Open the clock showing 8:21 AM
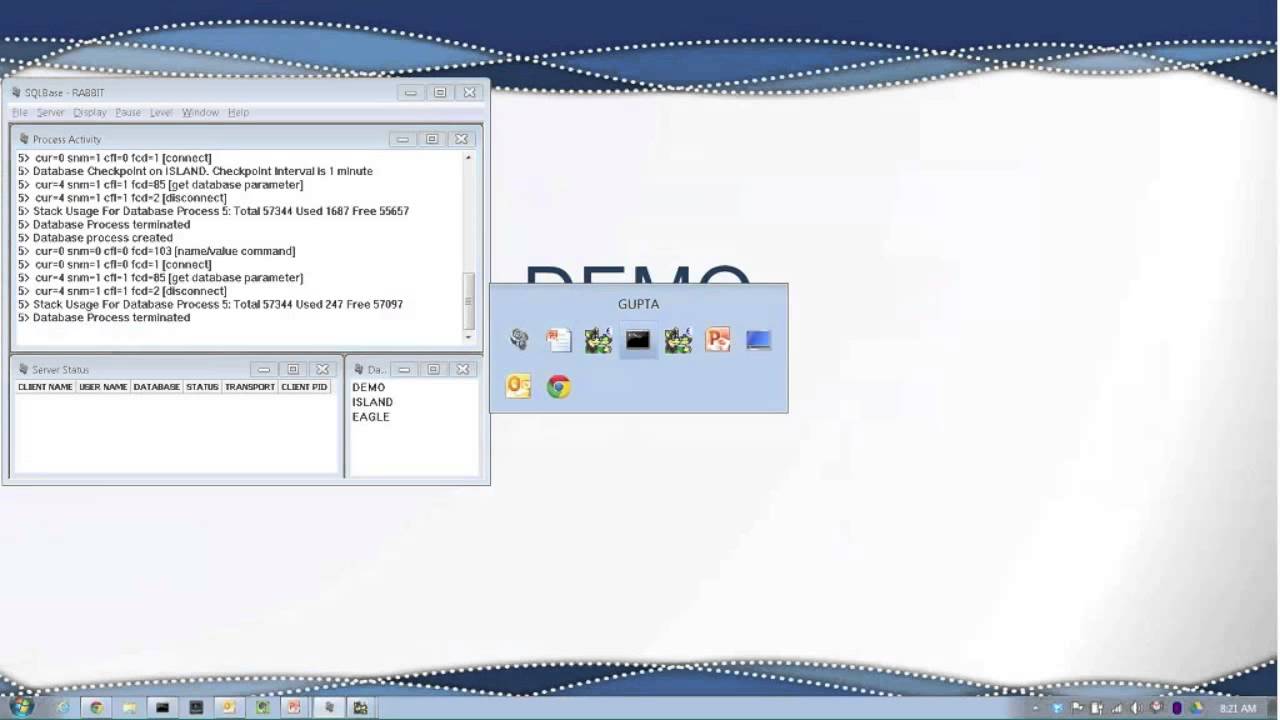This screenshot has width=1280, height=720. click(x=1238, y=708)
